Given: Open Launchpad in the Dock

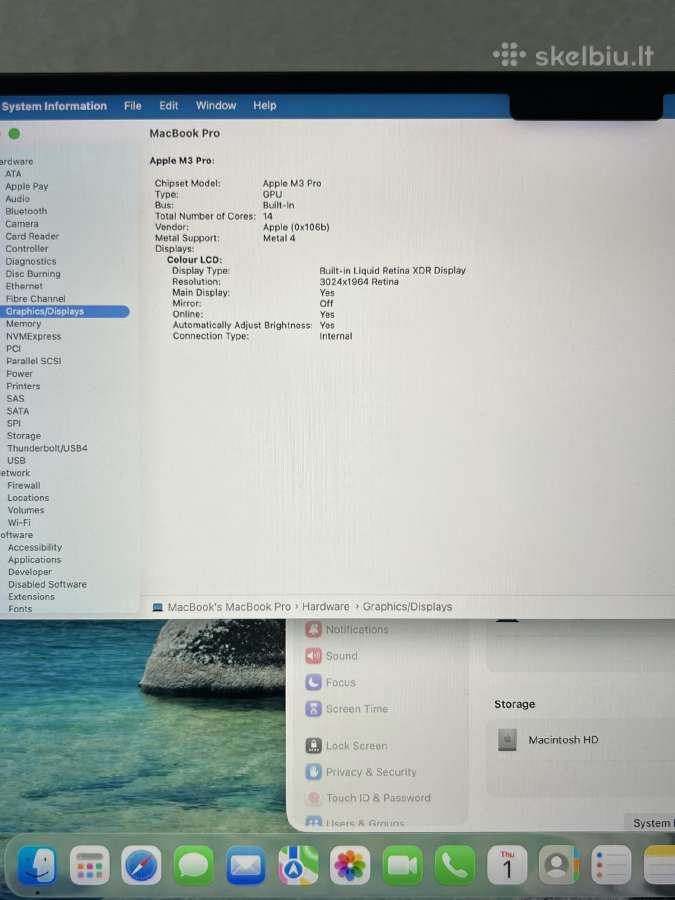Looking at the screenshot, I should click(90, 865).
